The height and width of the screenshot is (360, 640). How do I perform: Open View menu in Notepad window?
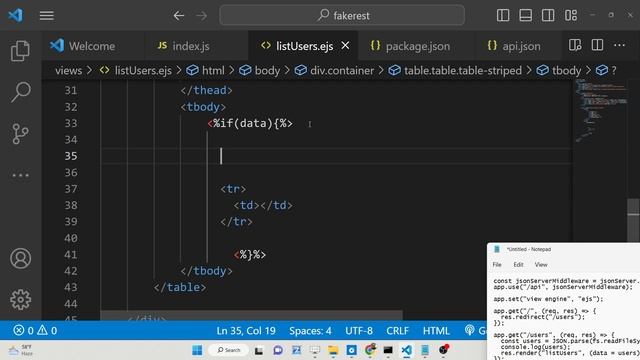541,264
